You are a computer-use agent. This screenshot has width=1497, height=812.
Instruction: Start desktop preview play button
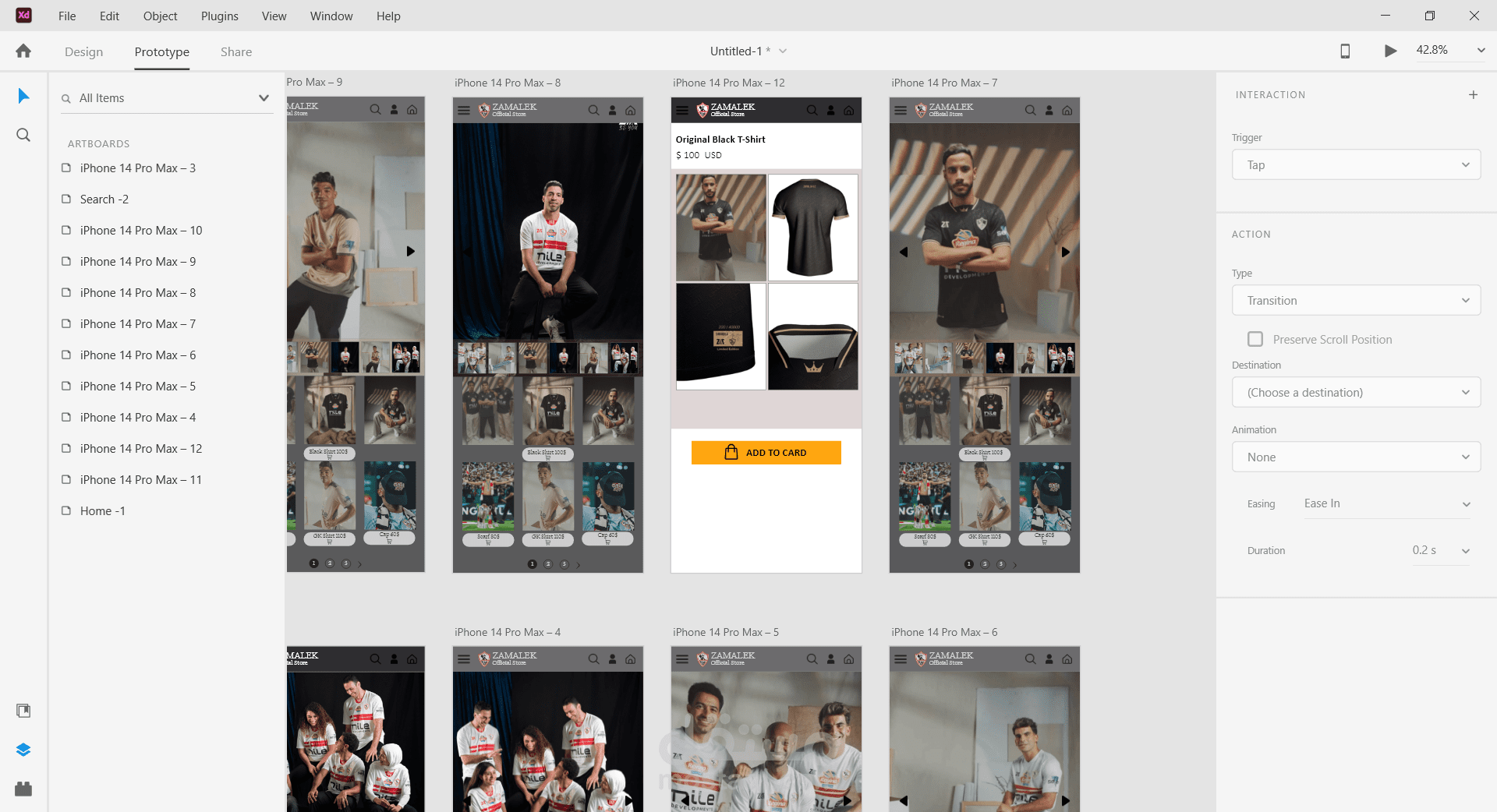coord(1390,51)
